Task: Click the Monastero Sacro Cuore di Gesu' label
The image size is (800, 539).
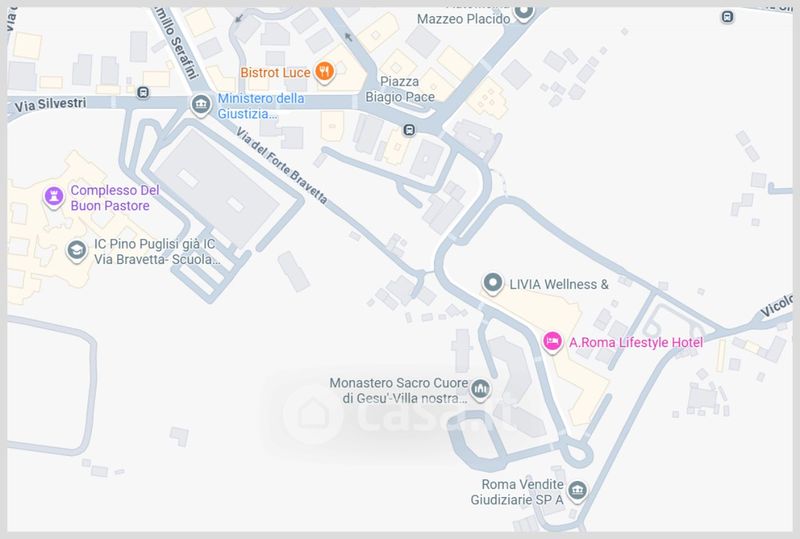Action: (x=398, y=390)
